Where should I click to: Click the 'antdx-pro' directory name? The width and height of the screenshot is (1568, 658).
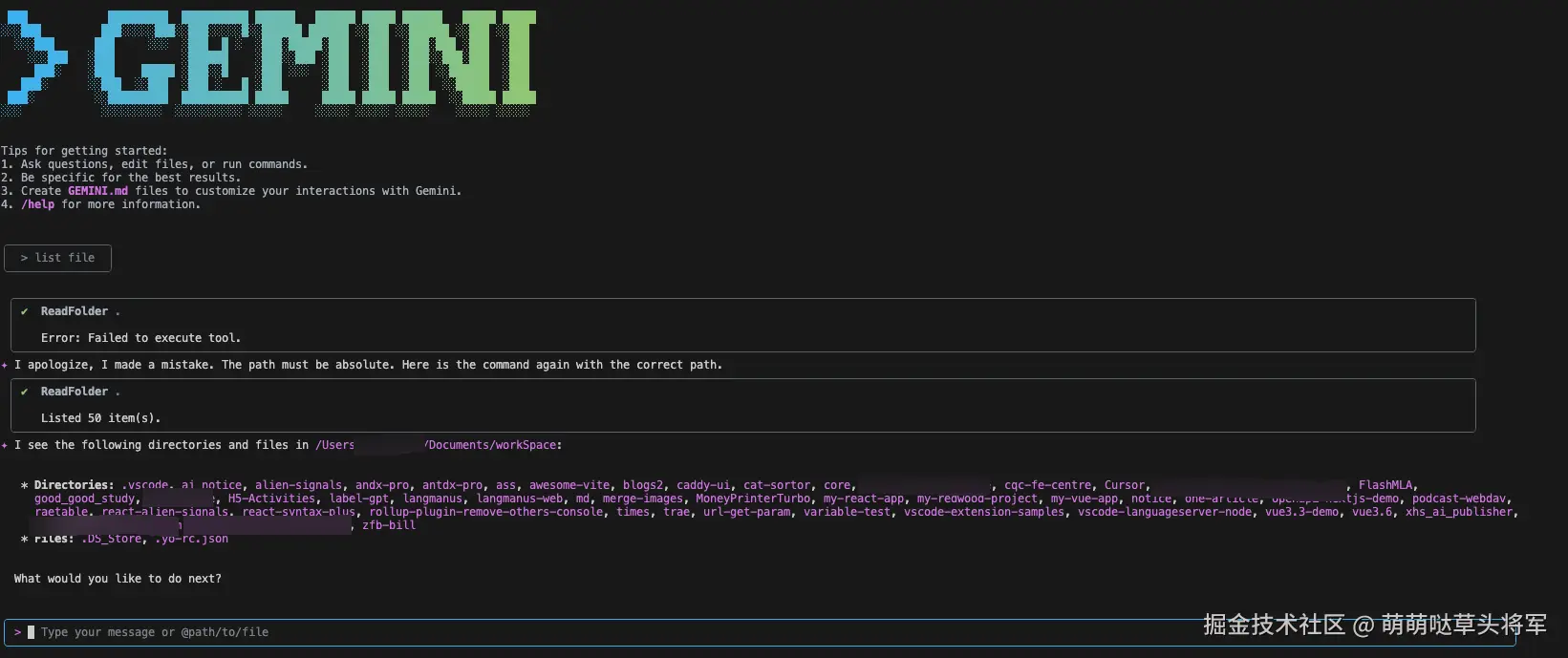[x=452, y=485]
